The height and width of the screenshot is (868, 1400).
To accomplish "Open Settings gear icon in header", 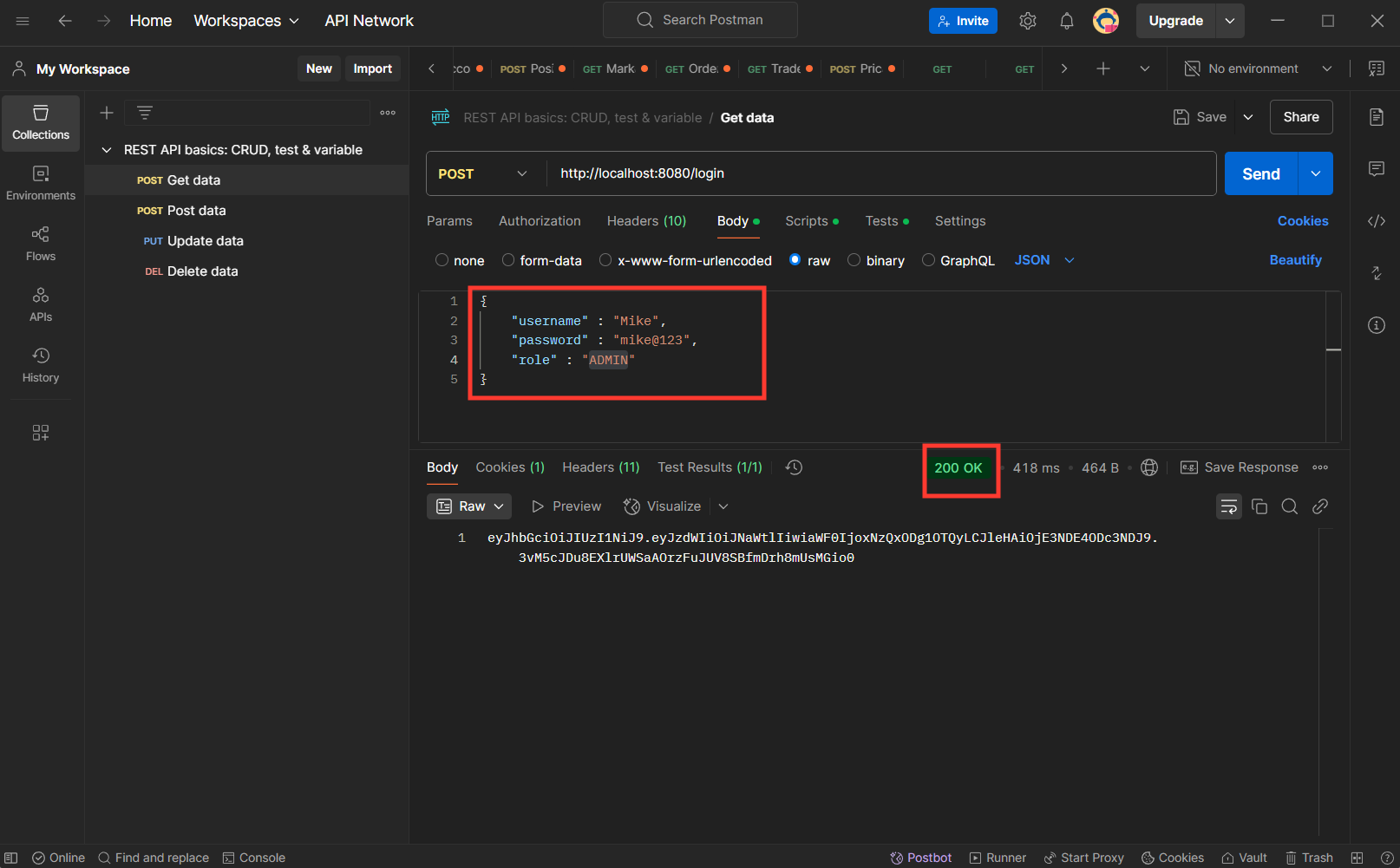I will point(1028,21).
